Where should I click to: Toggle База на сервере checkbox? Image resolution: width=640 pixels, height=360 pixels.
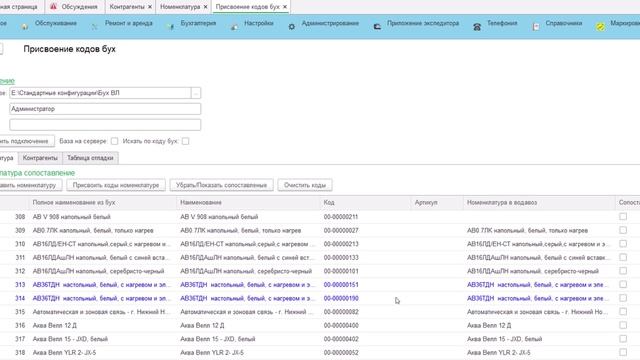coord(114,141)
